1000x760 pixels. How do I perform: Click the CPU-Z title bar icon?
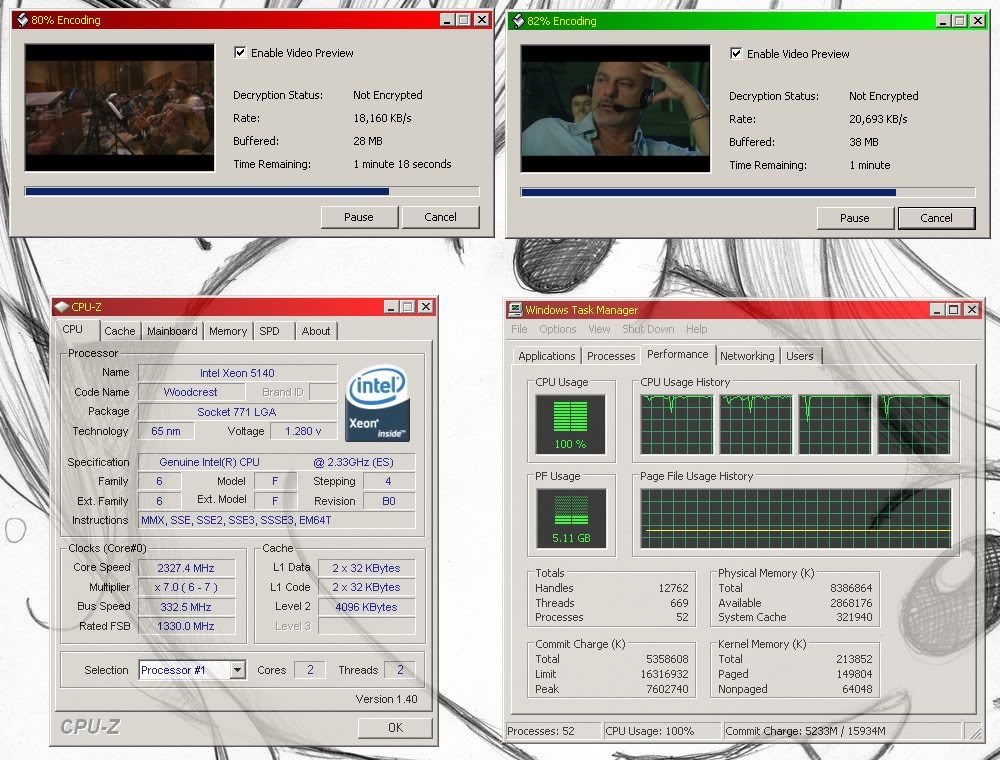point(62,307)
